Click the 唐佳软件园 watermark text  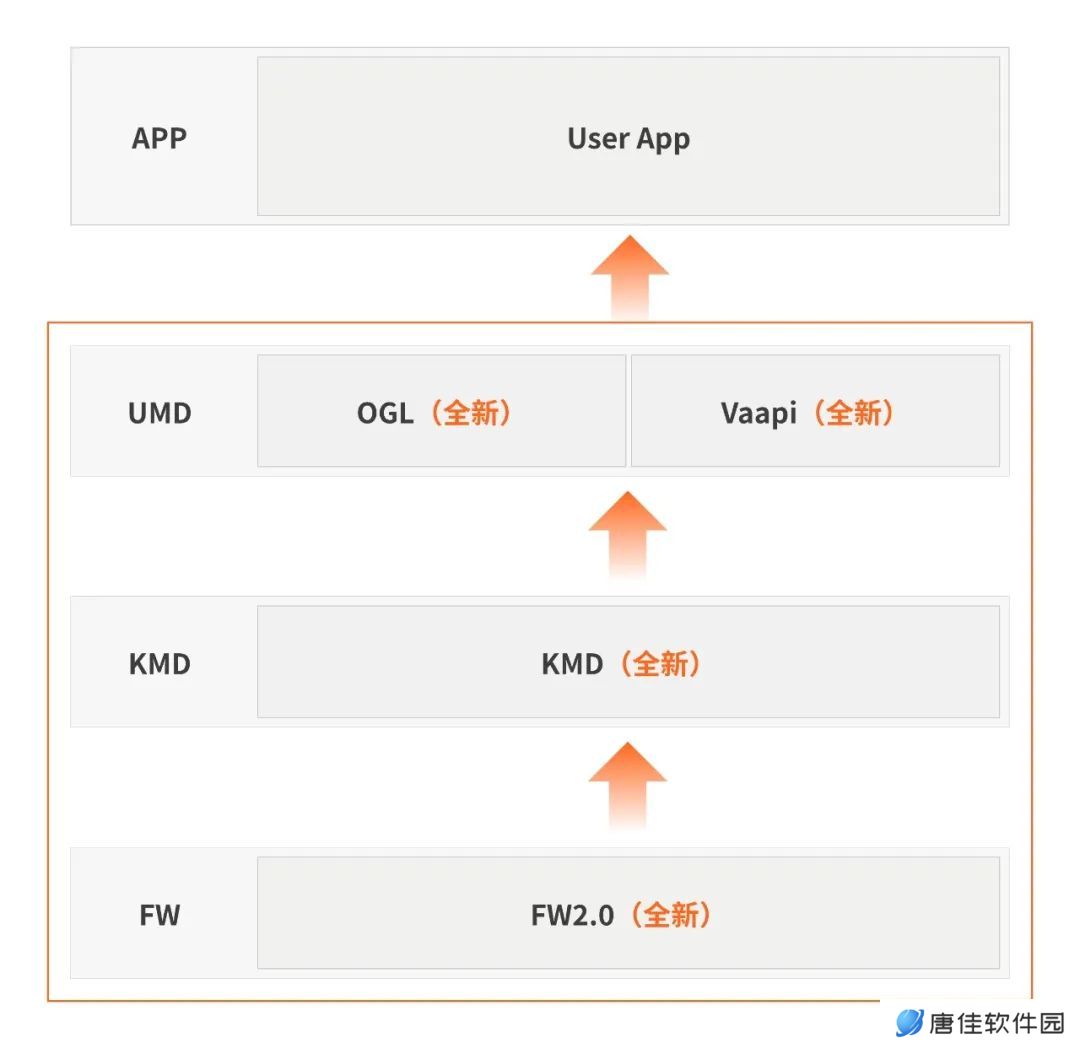(997, 1024)
